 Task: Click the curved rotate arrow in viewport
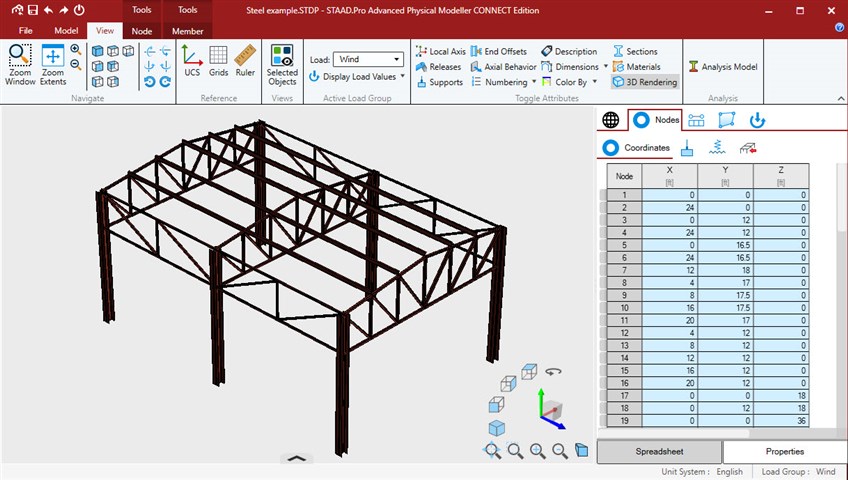click(x=553, y=372)
